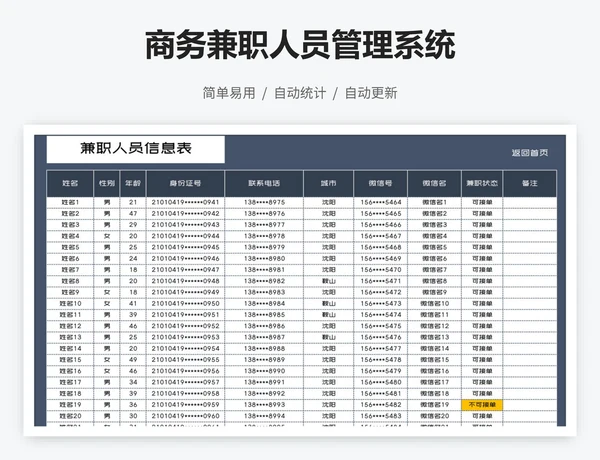600x460 pixels.
Task: Select age cell 41 in 姓名10 row
Action: click(x=133, y=303)
